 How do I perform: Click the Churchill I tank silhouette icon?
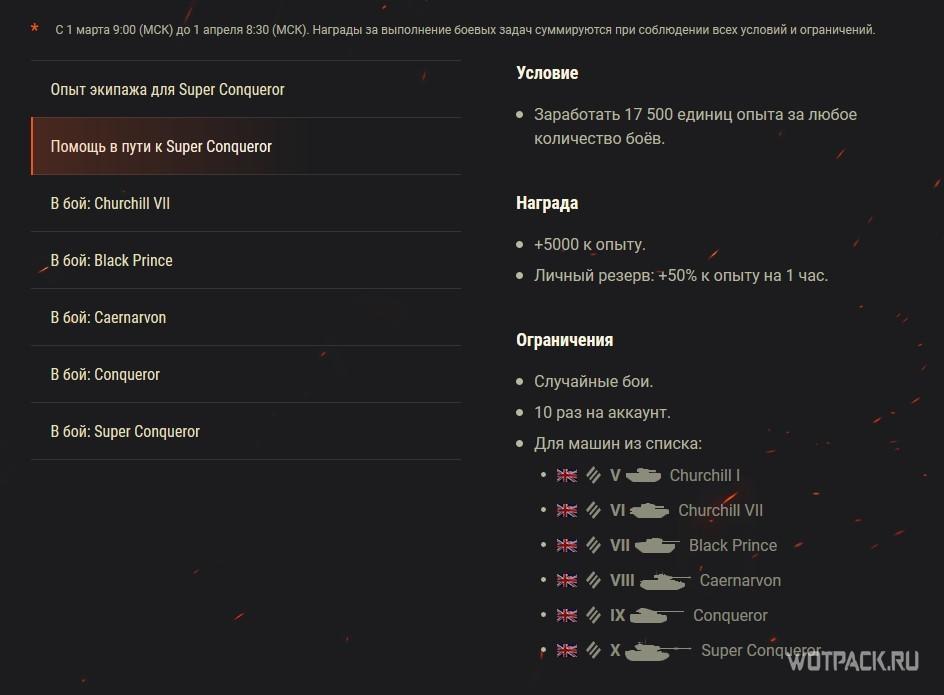coord(643,476)
